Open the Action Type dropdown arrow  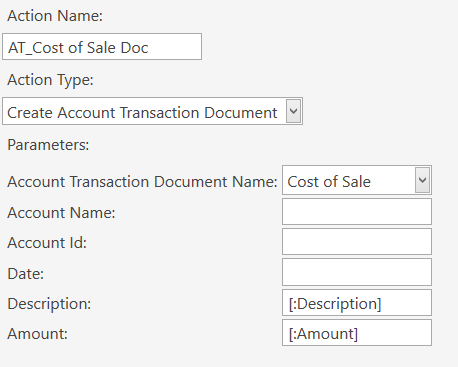293,111
